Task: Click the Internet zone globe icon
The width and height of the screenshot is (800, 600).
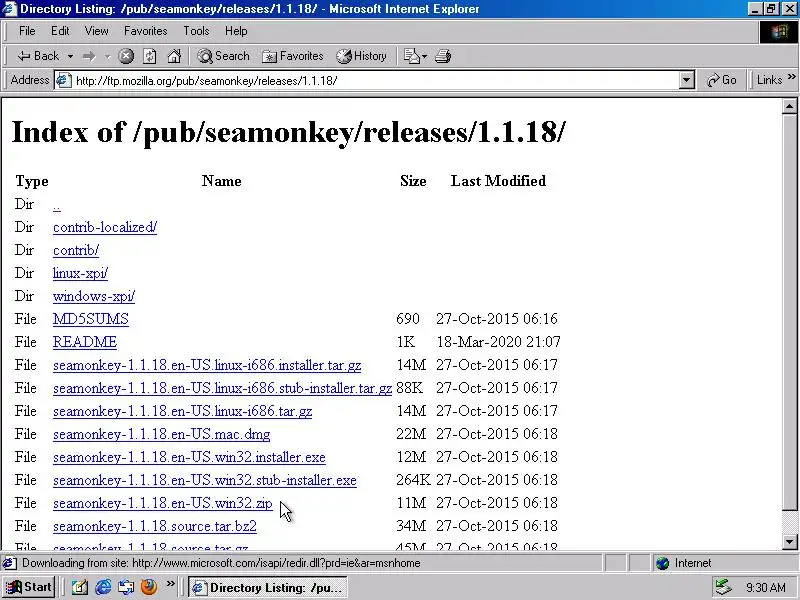Action: click(x=662, y=563)
